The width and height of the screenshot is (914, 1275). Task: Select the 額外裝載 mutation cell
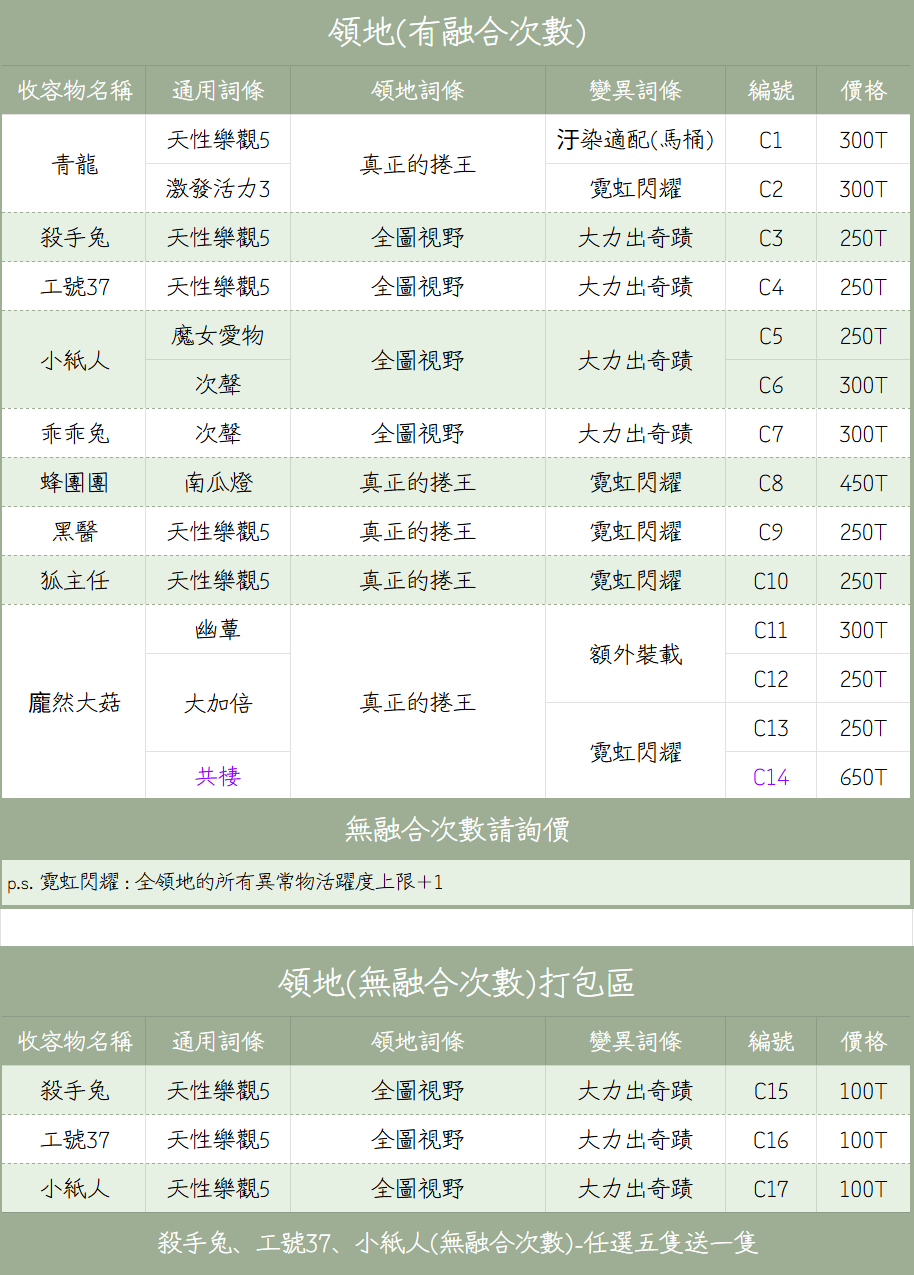pyautogui.click(x=635, y=655)
